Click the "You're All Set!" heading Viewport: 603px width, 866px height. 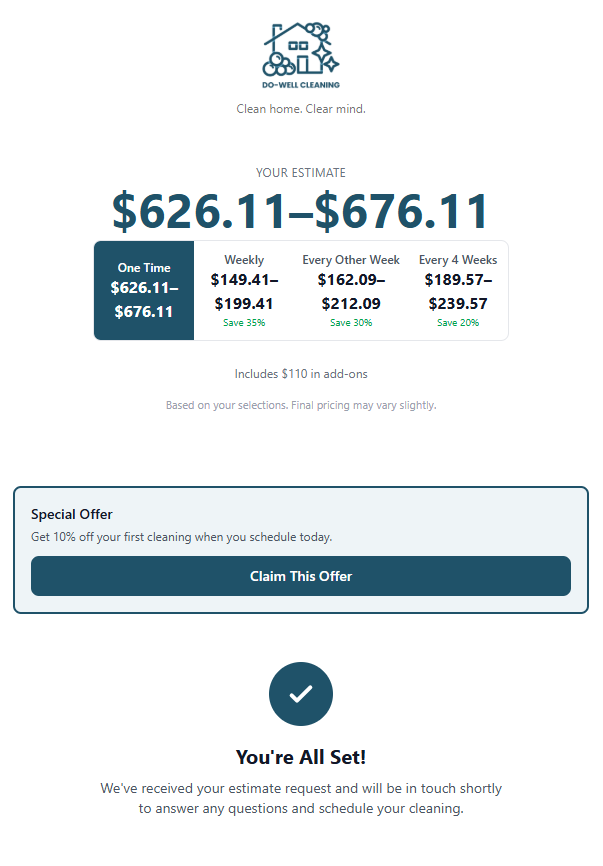click(301, 757)
